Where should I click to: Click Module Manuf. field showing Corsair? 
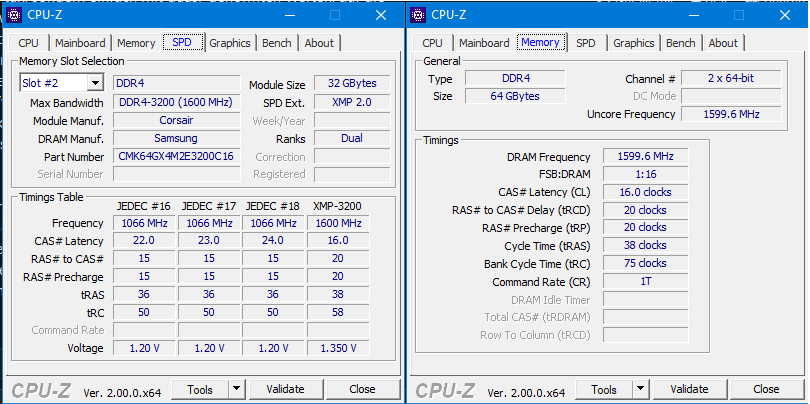[x=176, y=120]
